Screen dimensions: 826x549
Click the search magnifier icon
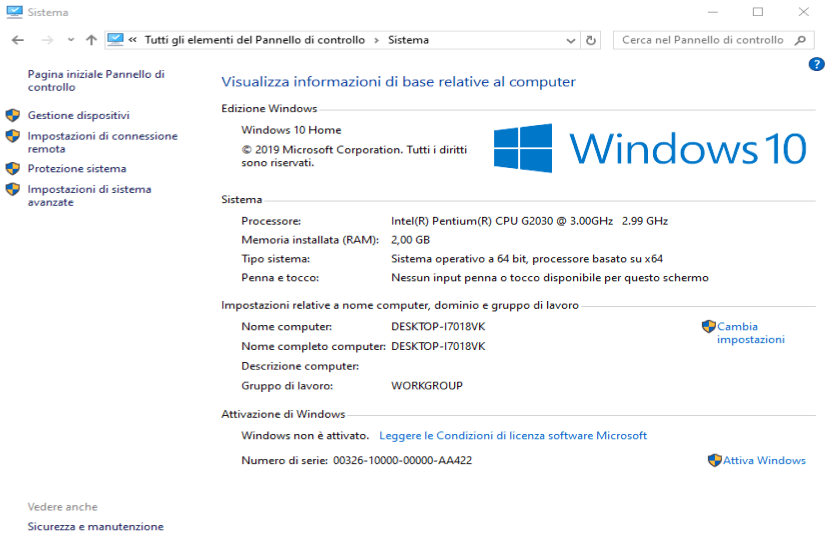[800, 40]
